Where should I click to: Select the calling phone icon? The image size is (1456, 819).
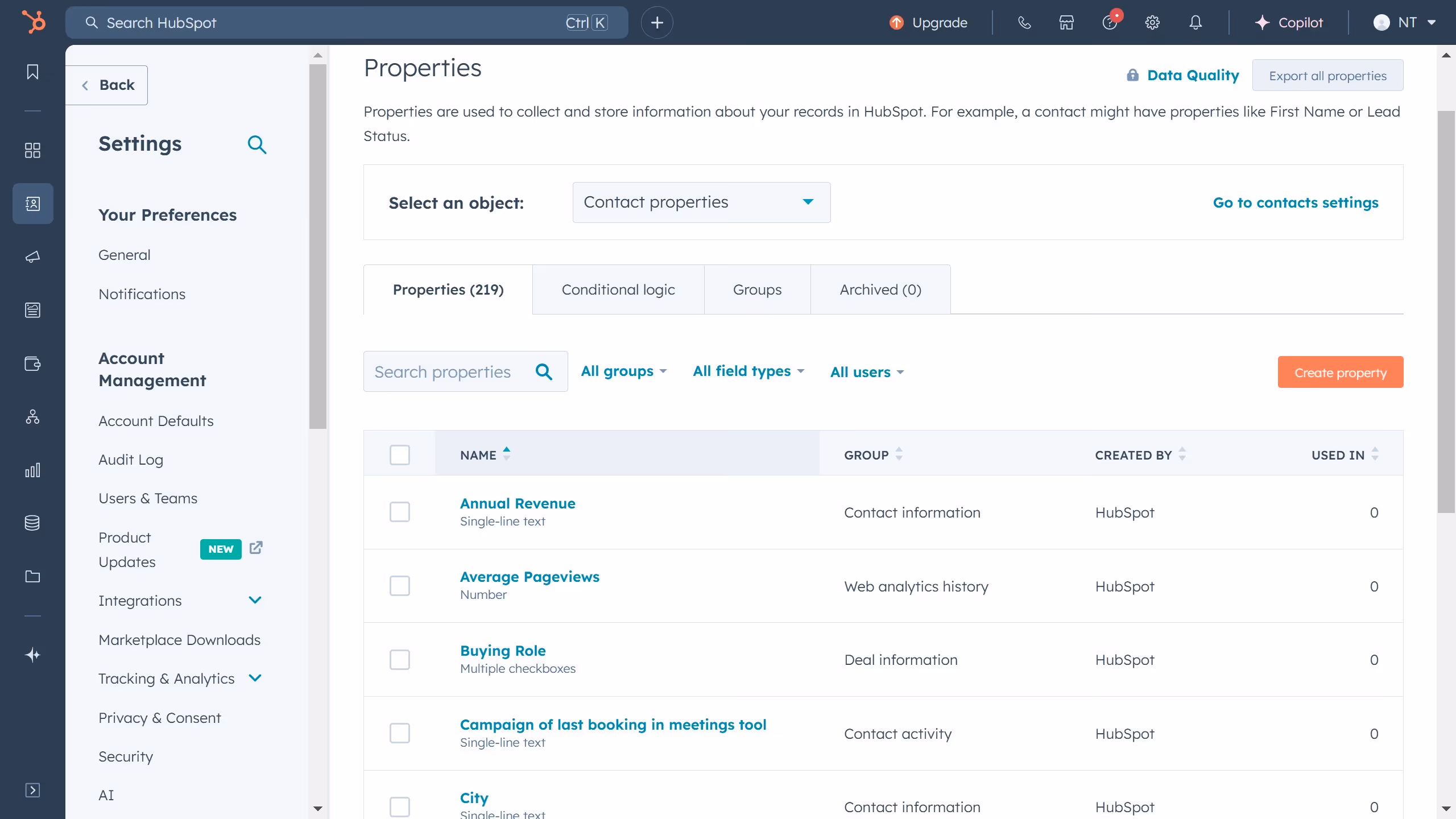coord(1024,22)
